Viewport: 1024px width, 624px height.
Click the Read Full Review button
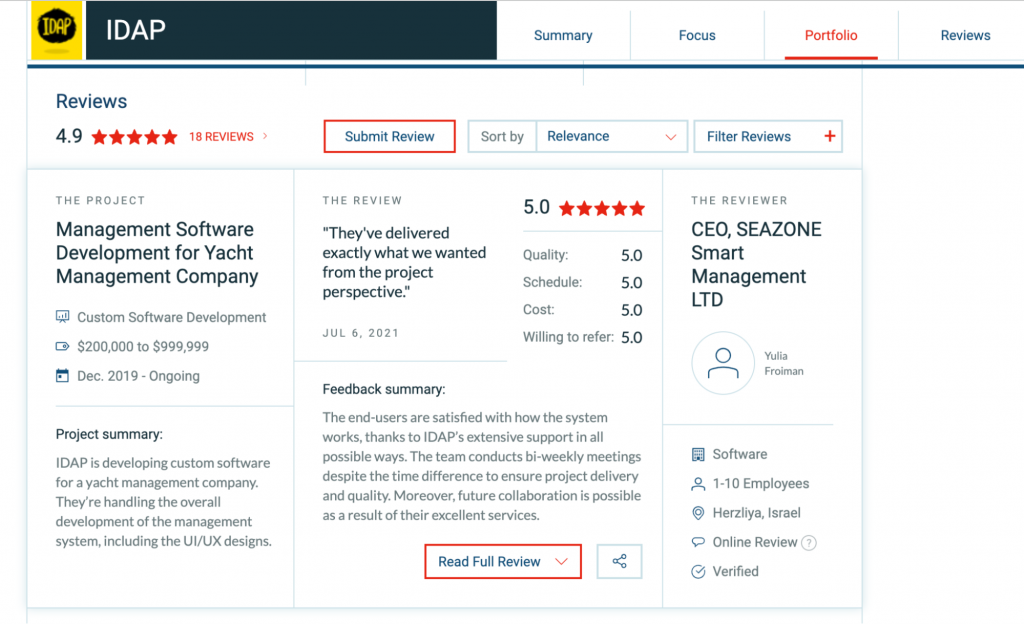[503, 561]
